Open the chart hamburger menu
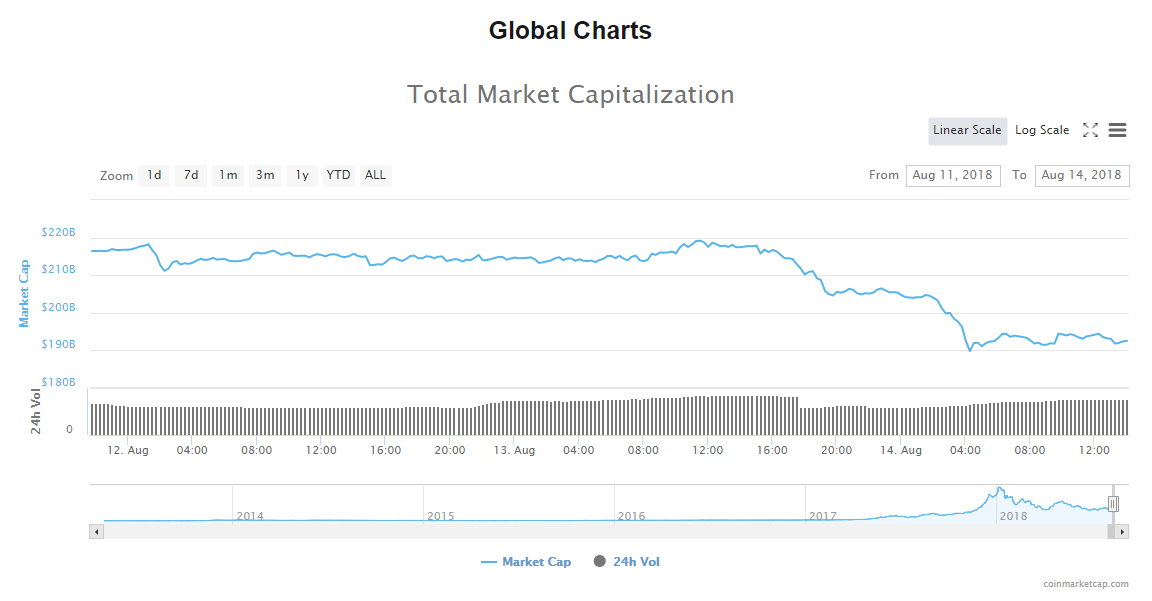Viewport: 1152px width, 601px height. pyautogui.click(x=1118, y=130)
